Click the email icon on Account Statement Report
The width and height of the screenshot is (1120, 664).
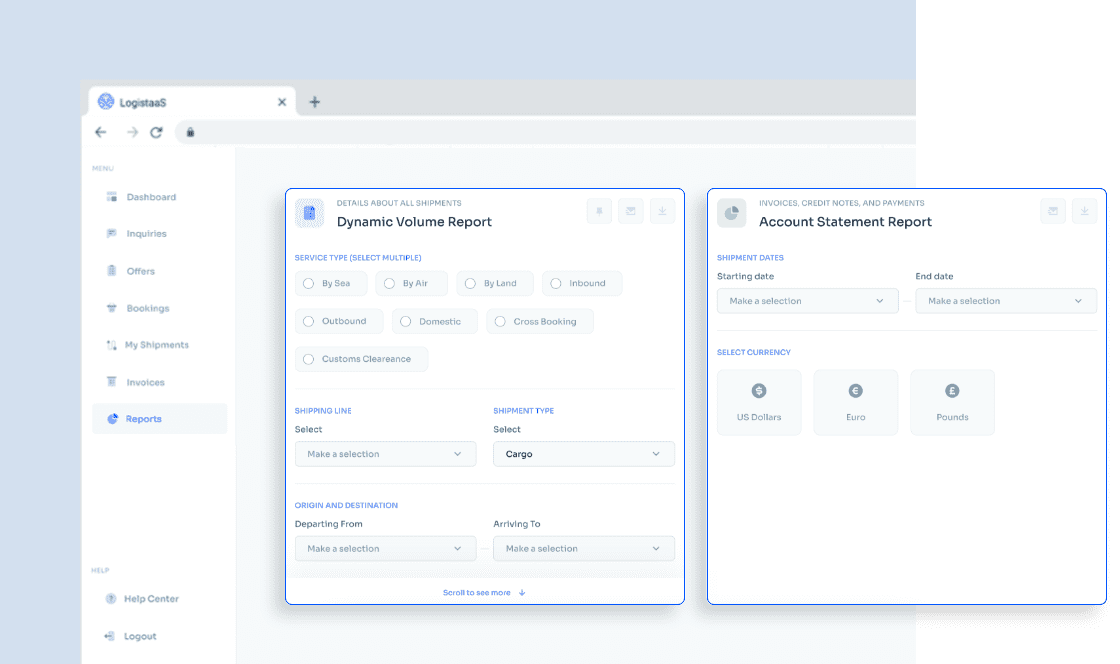click(x=1052, y=211)
